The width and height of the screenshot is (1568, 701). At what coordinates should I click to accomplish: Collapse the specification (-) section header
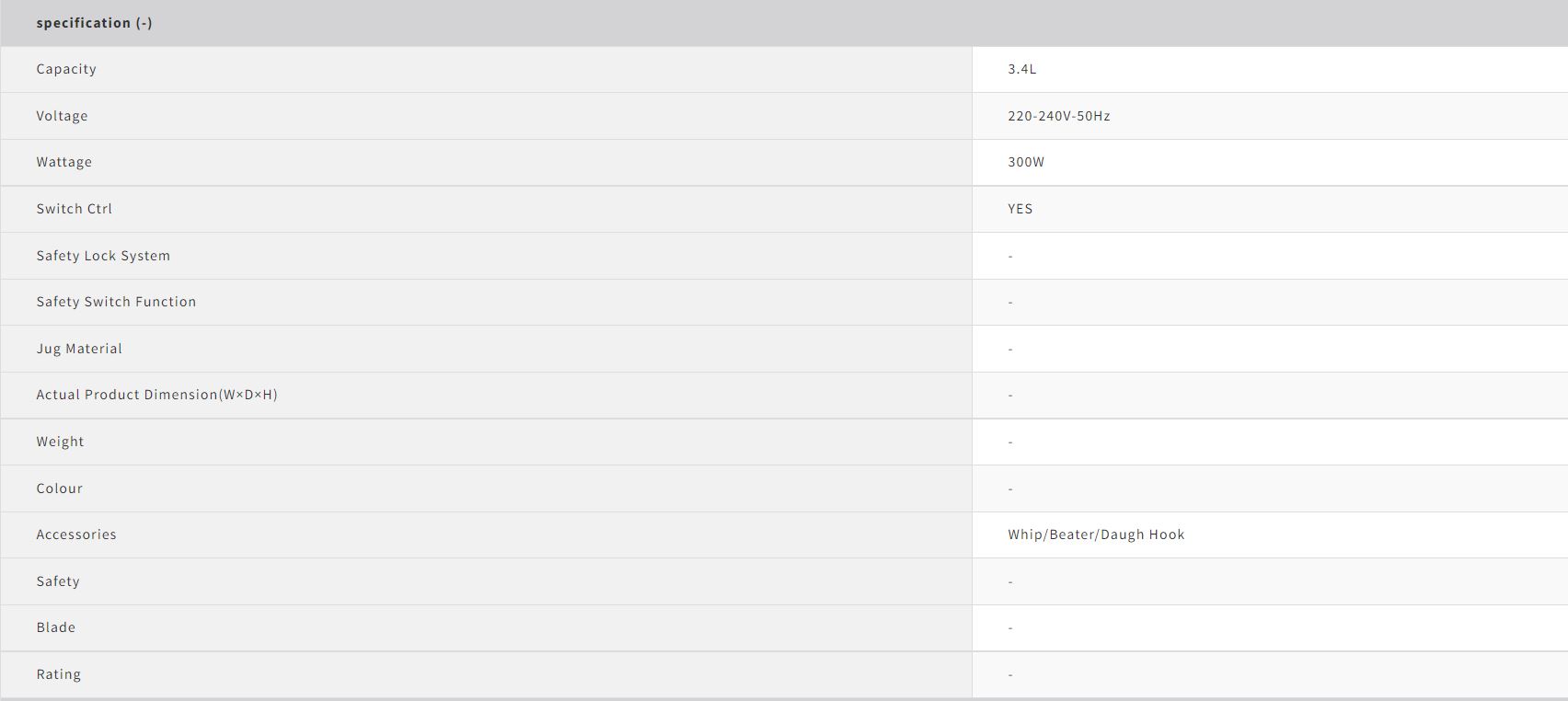pyautogui.click(x=94, y=23)
